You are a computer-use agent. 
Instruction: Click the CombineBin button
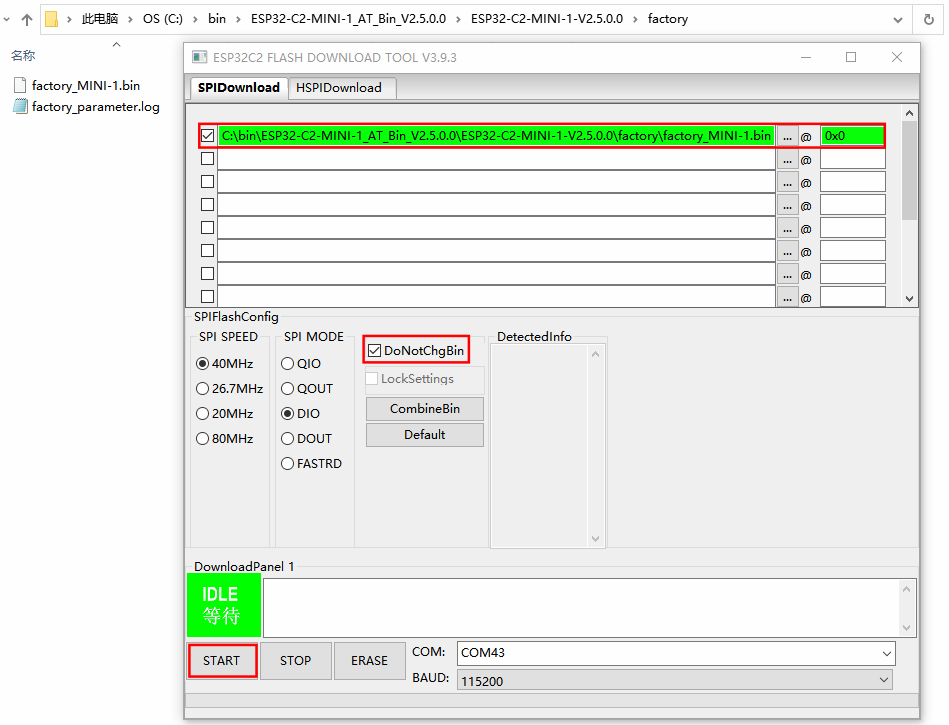(x=424, y=409)
